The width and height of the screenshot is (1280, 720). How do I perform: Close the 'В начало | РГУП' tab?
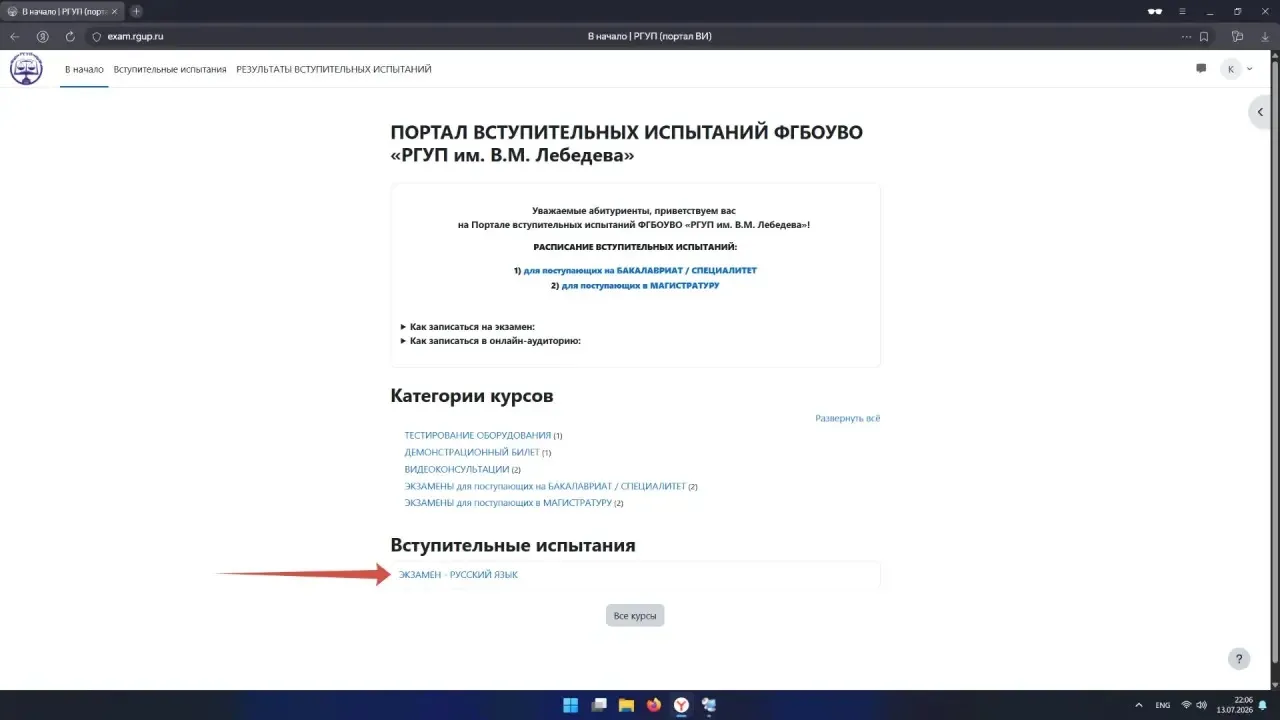coord(113,11)
